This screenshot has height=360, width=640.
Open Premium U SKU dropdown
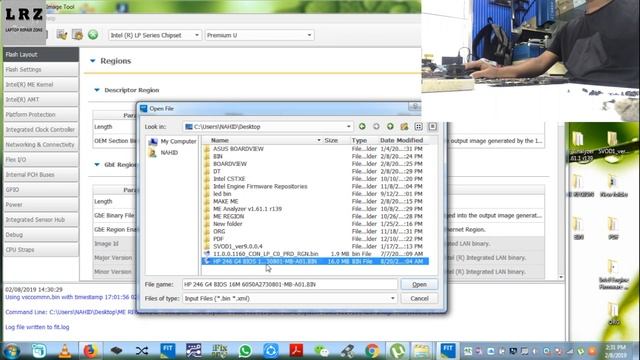259,35
